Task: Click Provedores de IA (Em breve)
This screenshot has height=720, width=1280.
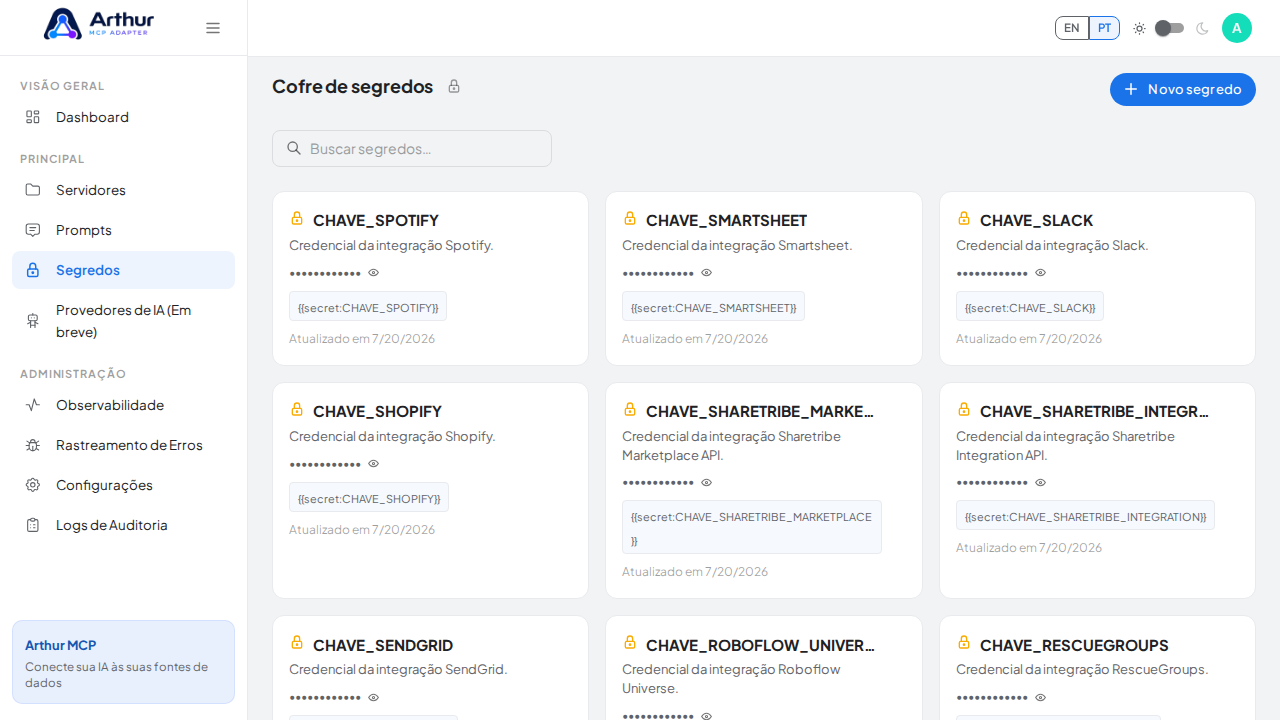Action: tap(123, 321)
